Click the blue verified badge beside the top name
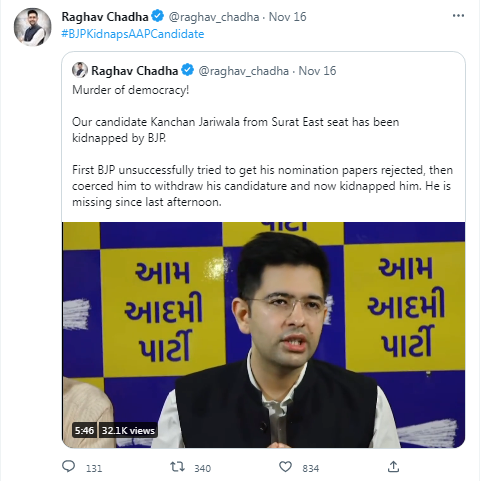Viewport: 480px width, 481px height. [158, 16]
